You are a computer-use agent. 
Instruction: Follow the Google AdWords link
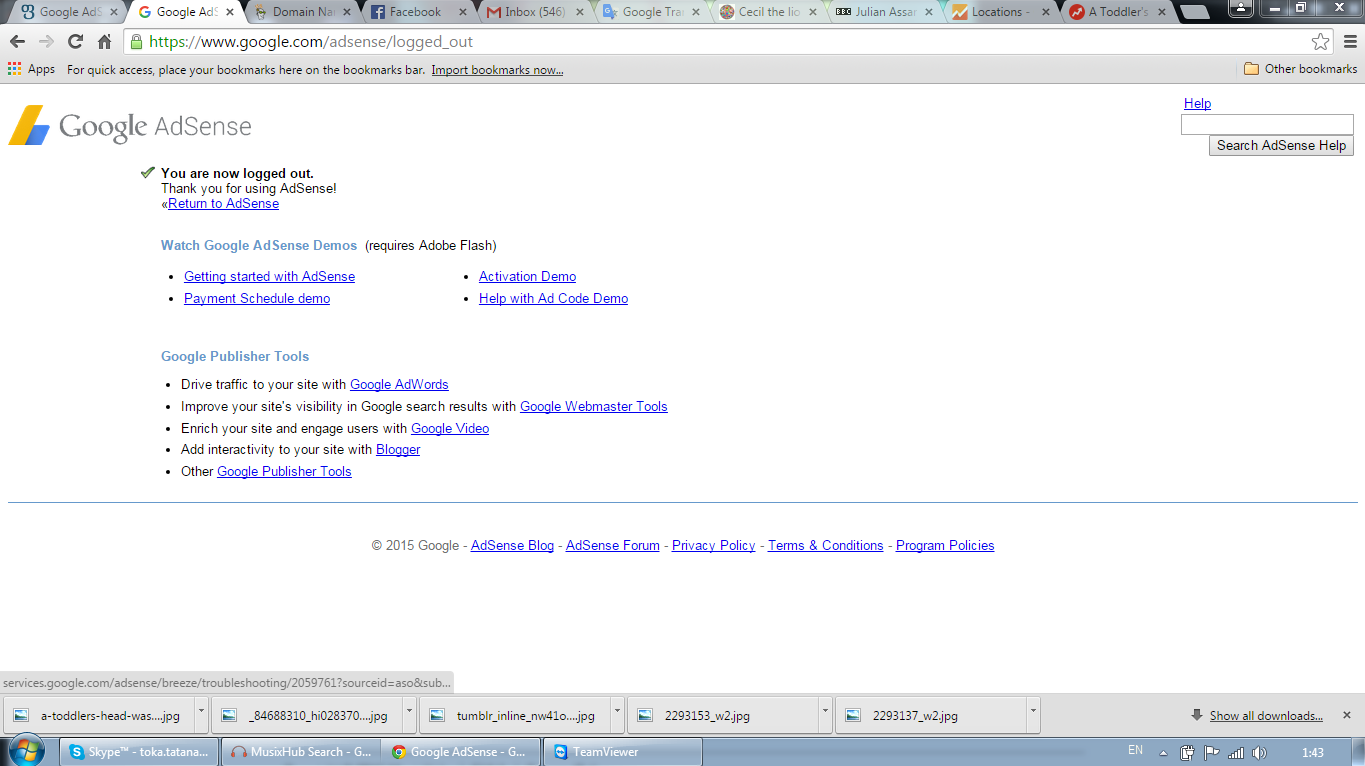click(x=399, y=384)
